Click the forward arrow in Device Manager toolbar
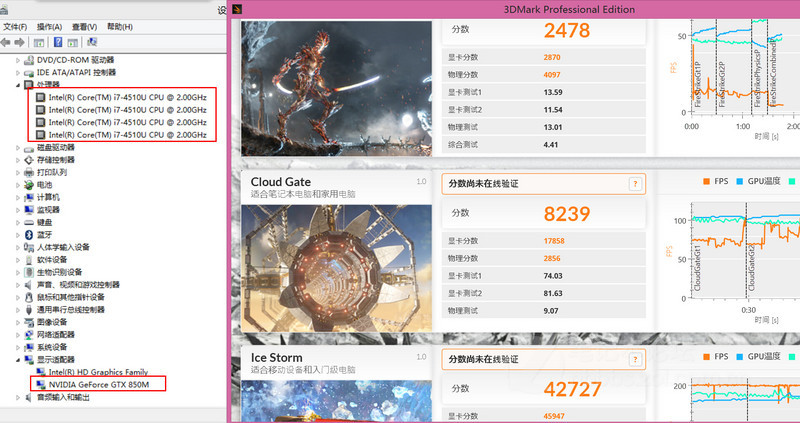Screen dimensions: 800x423 click(19, 42)
